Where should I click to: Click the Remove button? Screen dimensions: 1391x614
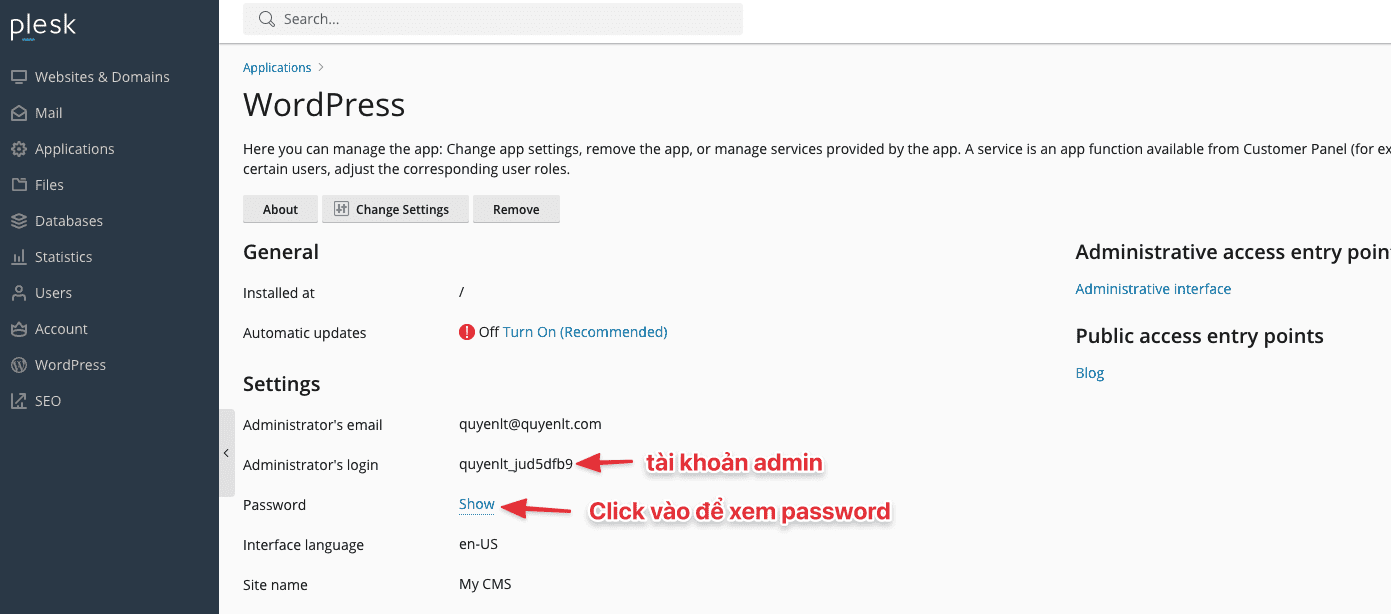click(x=516, y=209)
